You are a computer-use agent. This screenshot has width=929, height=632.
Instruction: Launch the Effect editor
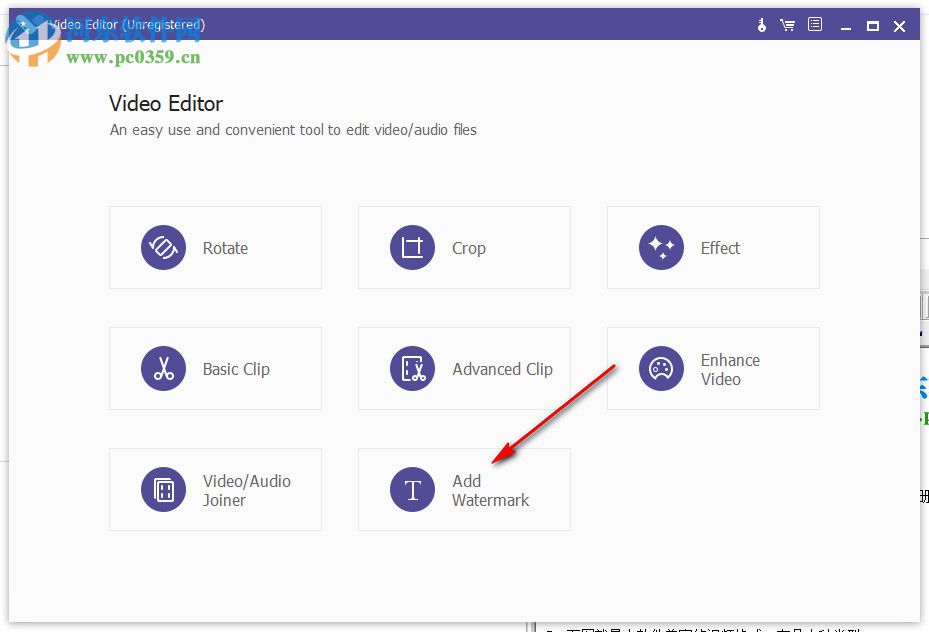(x=713, y=247)
